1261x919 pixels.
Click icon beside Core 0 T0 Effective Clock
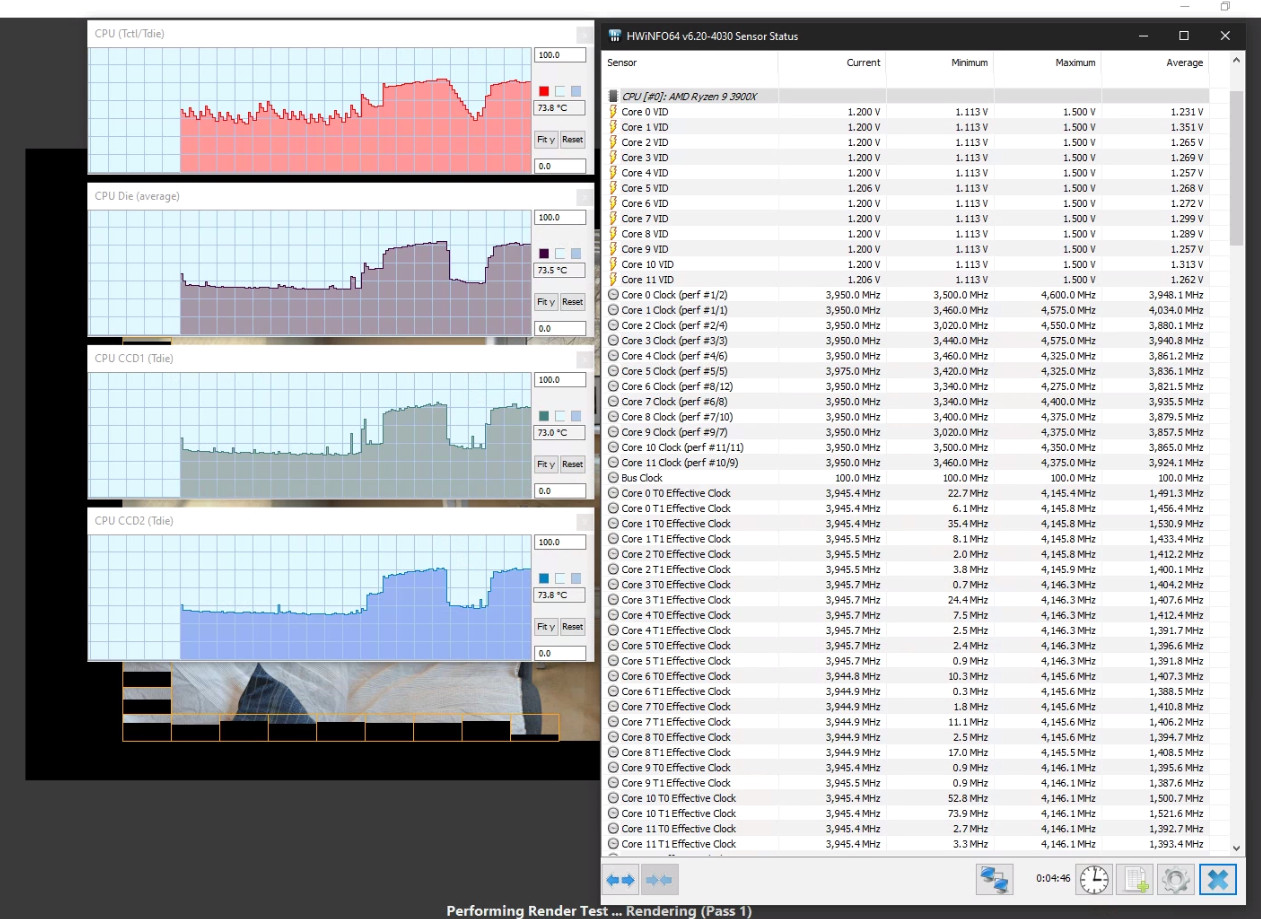(x=613, y=493)
